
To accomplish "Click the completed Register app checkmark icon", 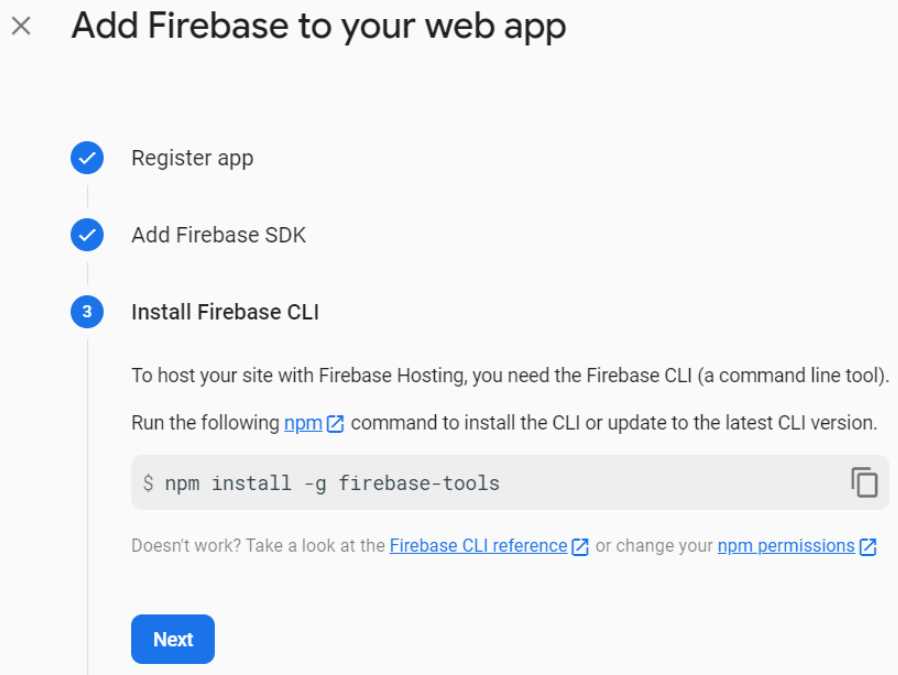I will (86, 157).
